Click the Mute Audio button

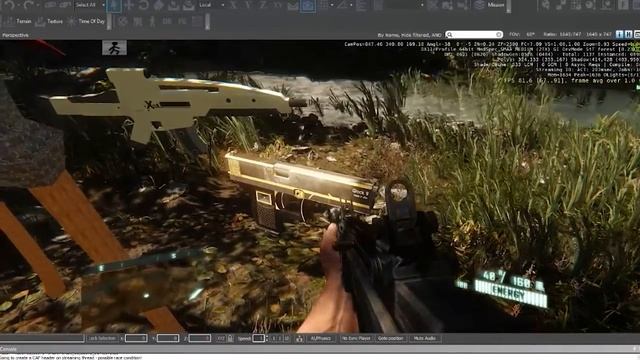pyautogui.click(x=424, y=338)
